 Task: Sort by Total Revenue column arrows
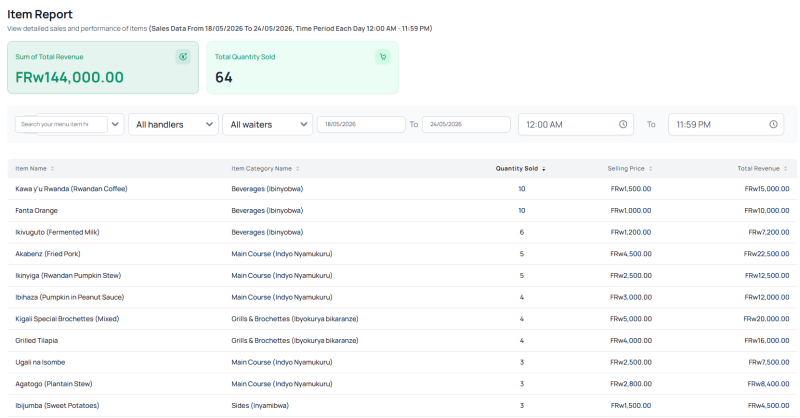[786, 168]
